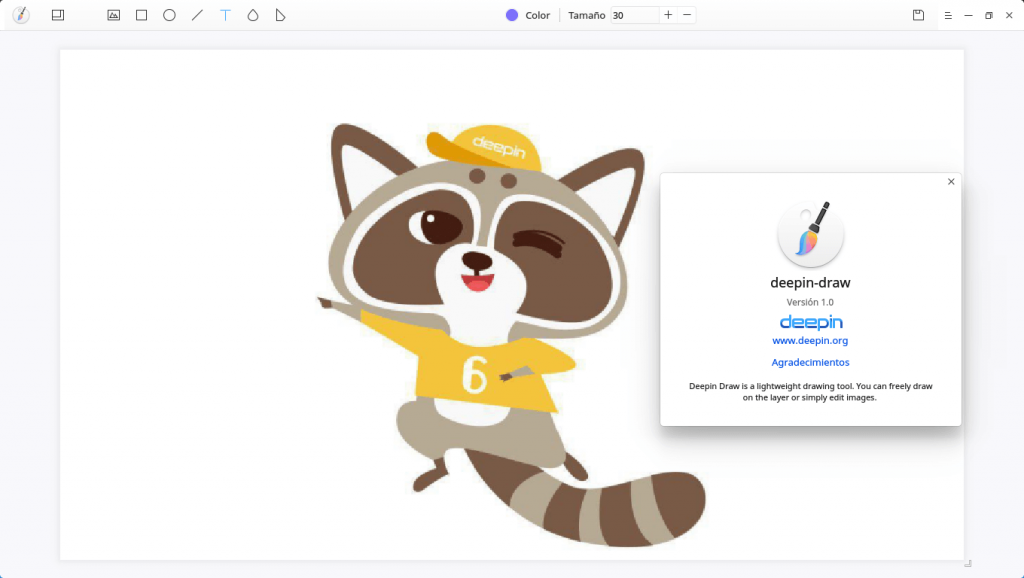Minimize the Deepin Draw window

[968, 16]
